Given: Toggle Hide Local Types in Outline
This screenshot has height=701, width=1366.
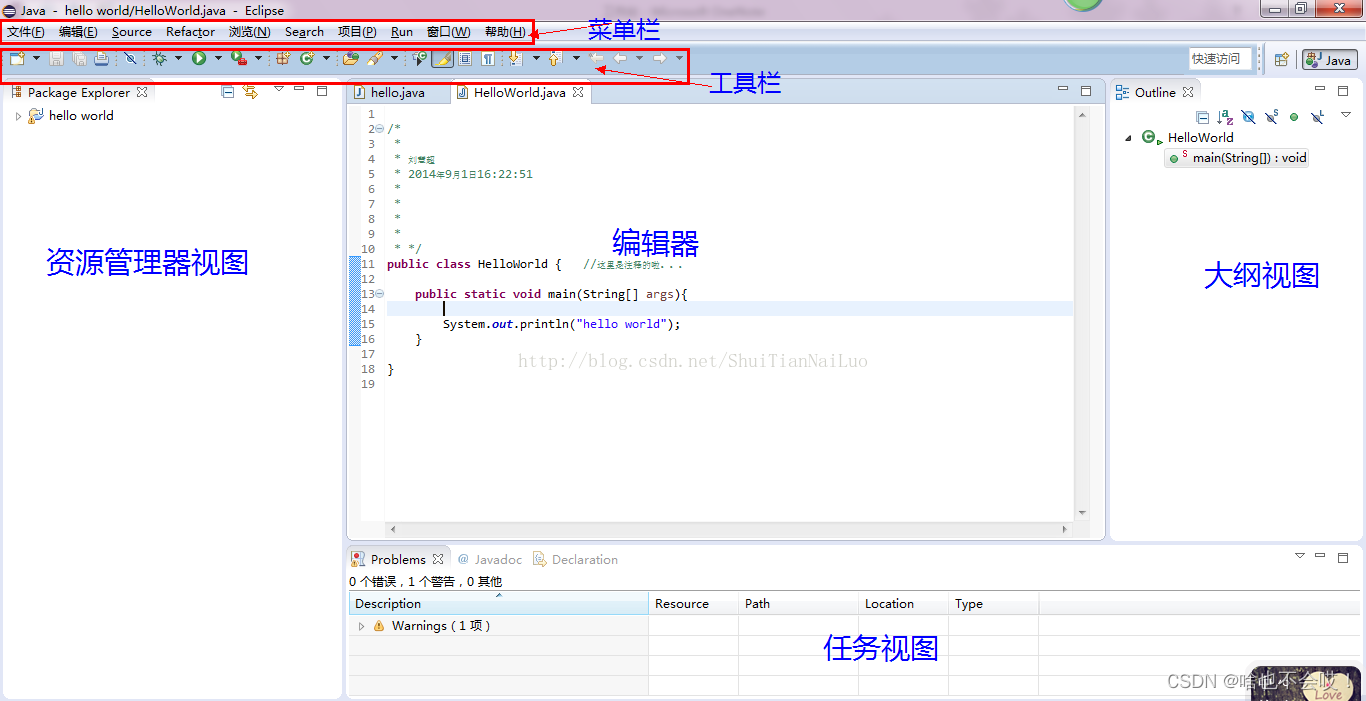Looking at the screenshot, I should (1317, 116).
